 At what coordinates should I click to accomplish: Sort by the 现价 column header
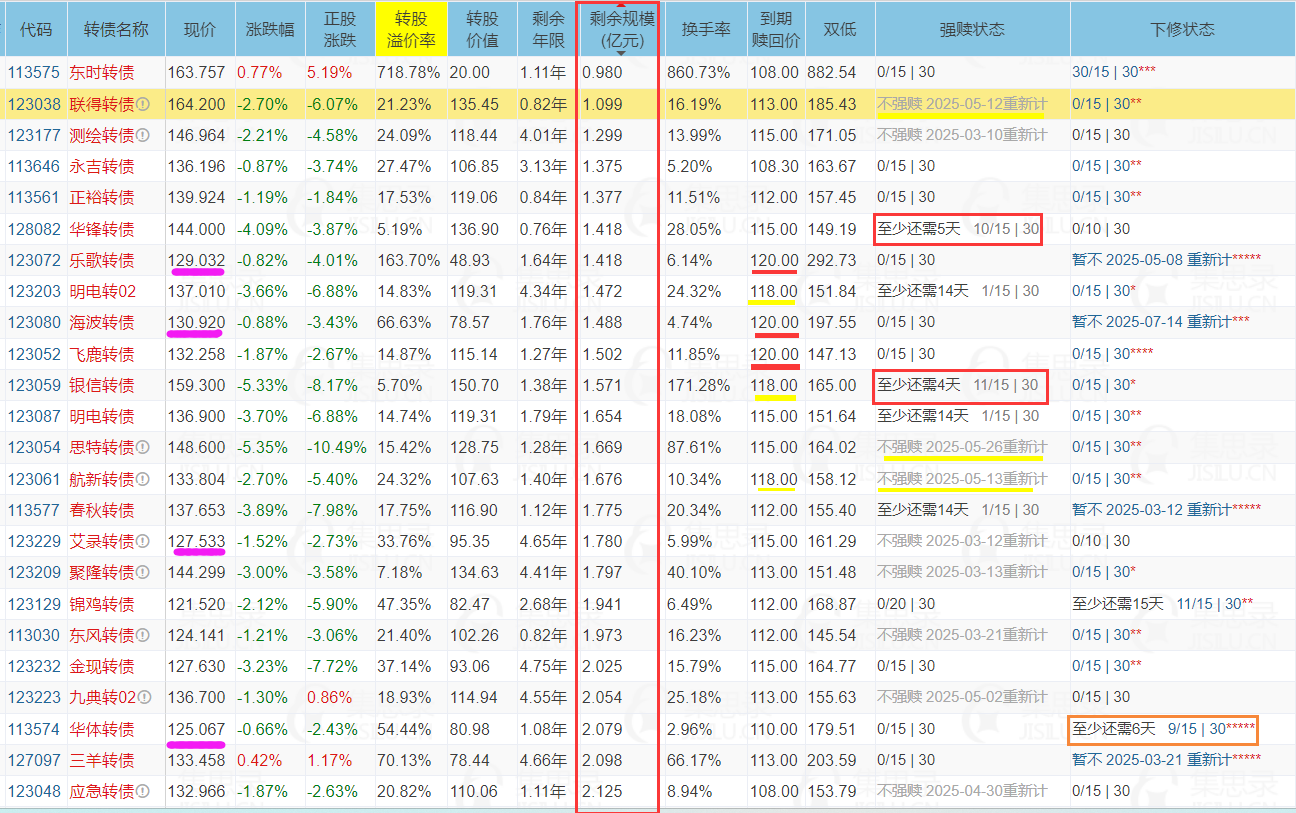pos(200,29)
